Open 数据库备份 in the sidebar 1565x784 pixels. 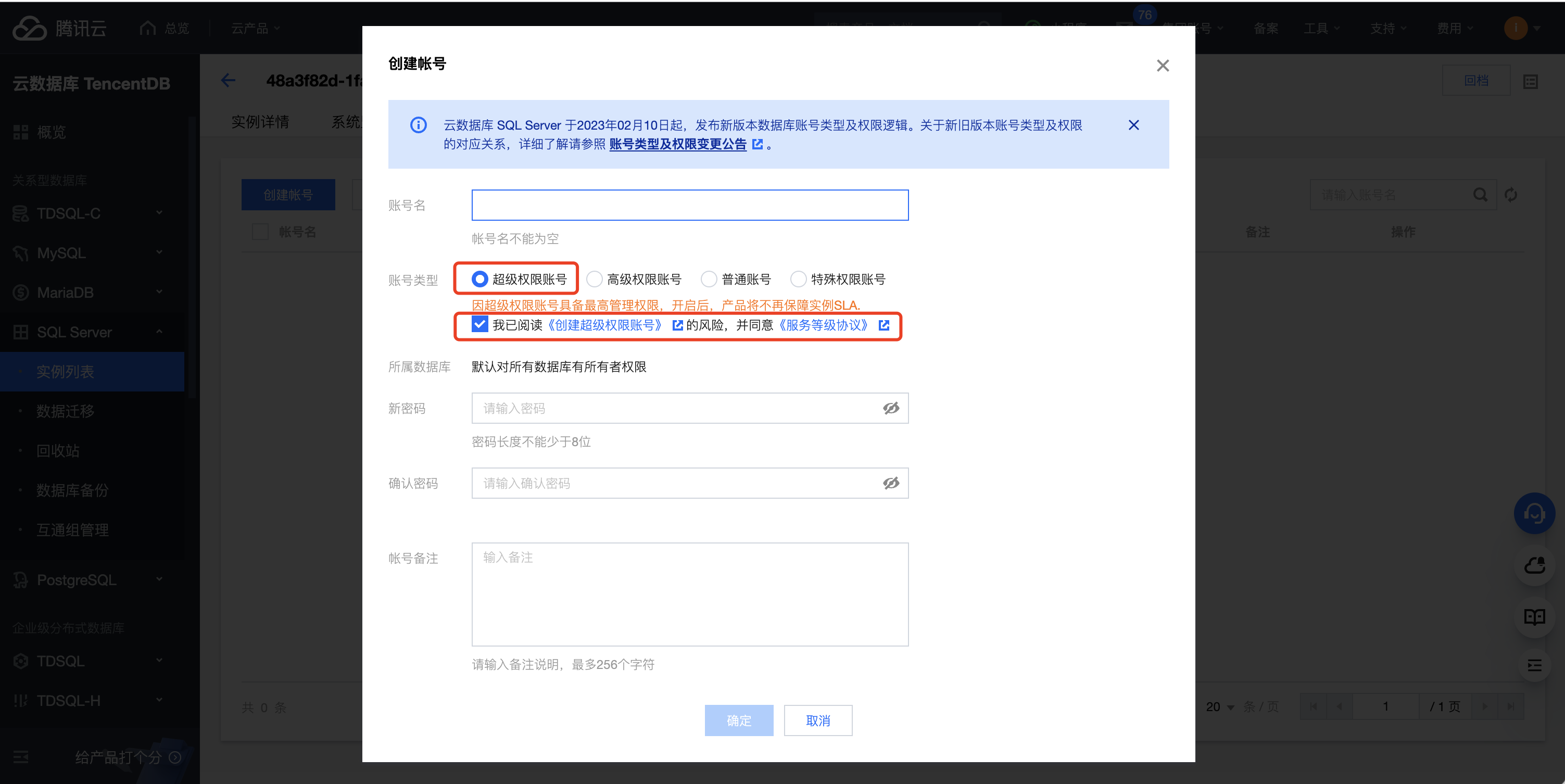[72, 490]
